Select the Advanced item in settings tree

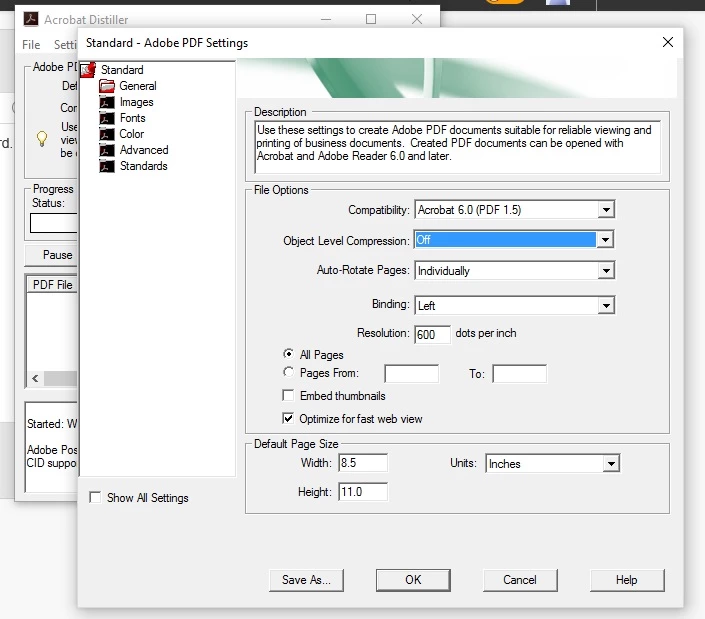[144, 150]
